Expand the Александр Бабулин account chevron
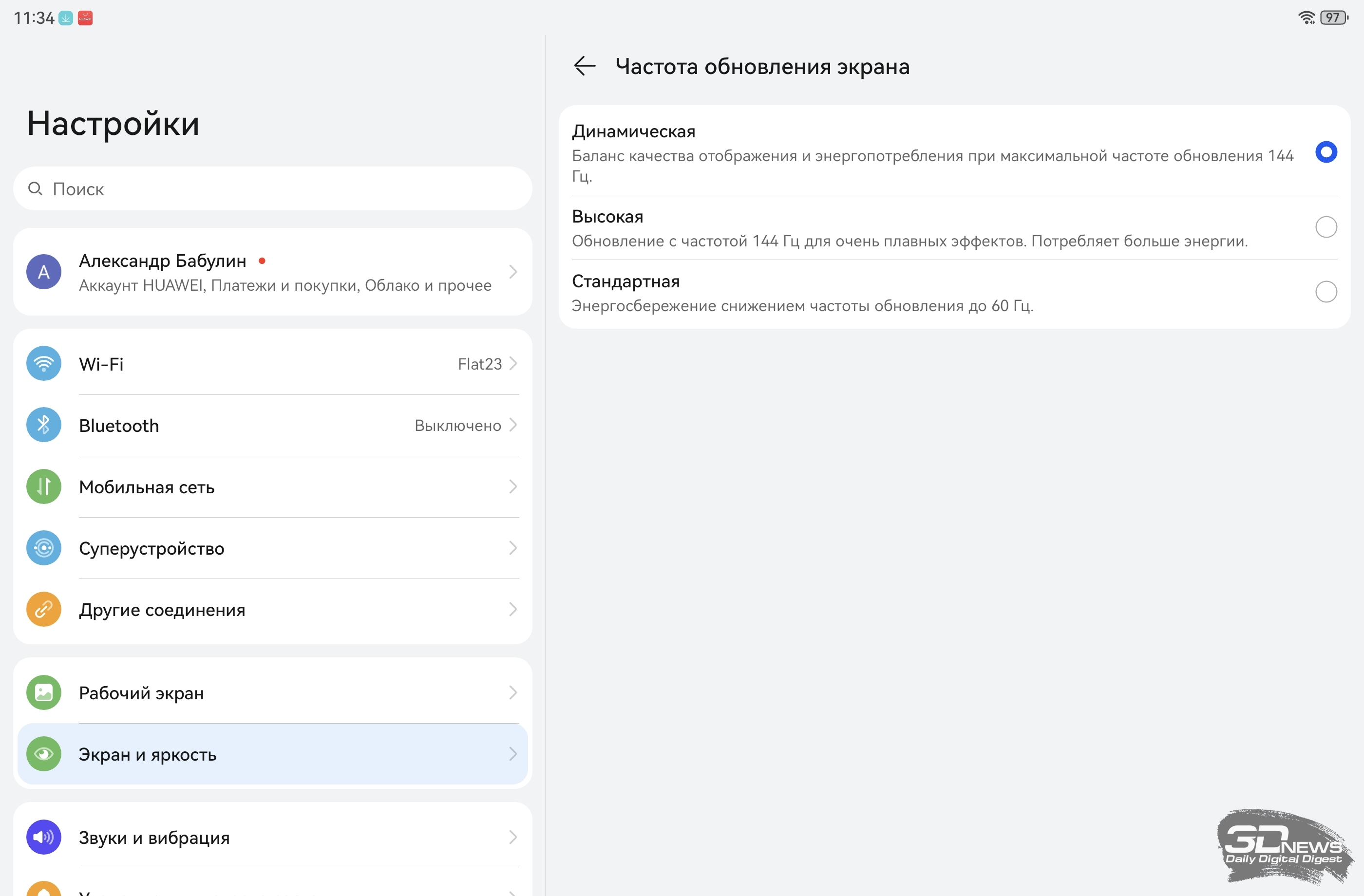1364x896 pixels. click(x=513, y=272)
